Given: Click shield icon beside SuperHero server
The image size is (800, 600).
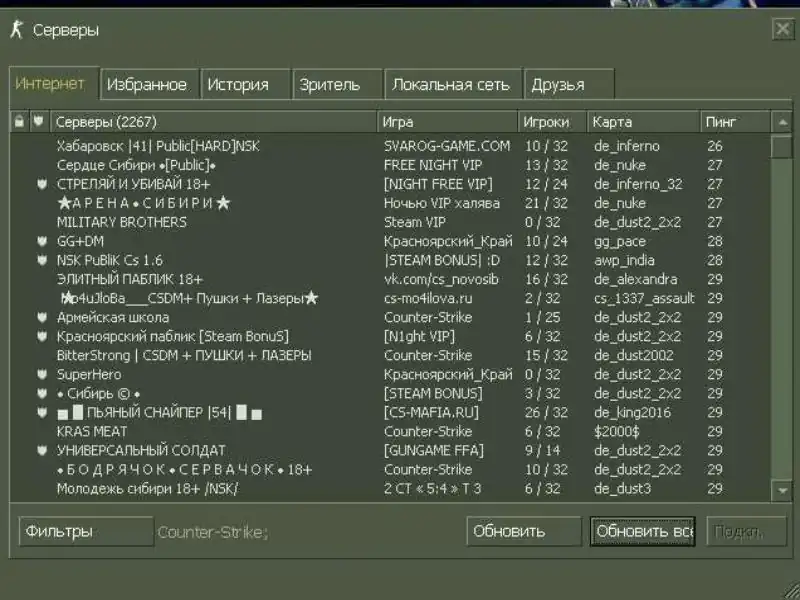Looking at the screenshot, I should pos(42,374).
